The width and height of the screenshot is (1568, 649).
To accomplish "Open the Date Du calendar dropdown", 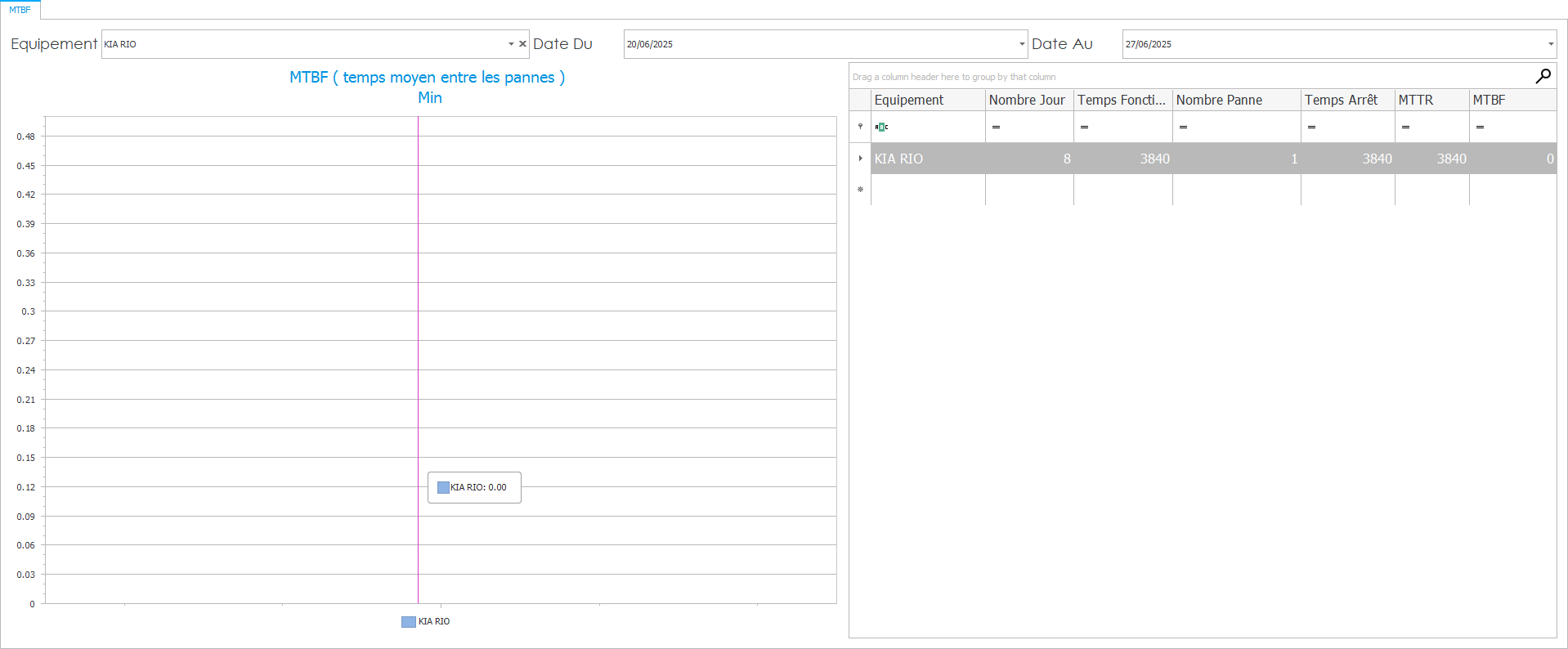I will click(1021, 44).
